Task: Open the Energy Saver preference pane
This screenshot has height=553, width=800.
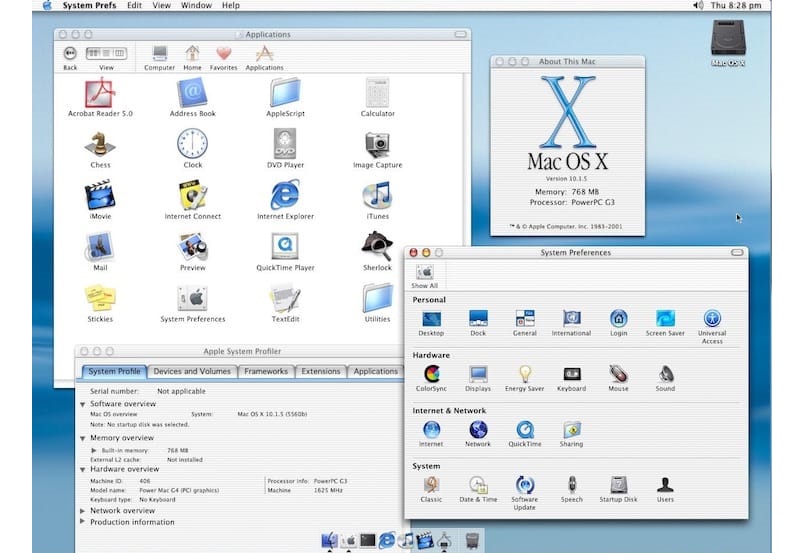Action: [x=524, y=374]
